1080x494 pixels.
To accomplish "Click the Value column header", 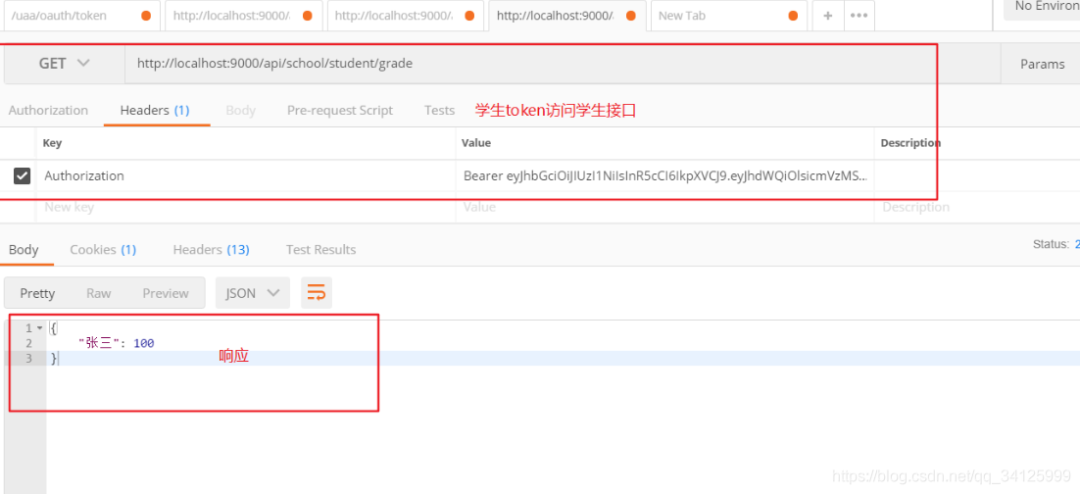I will point(476,143).
